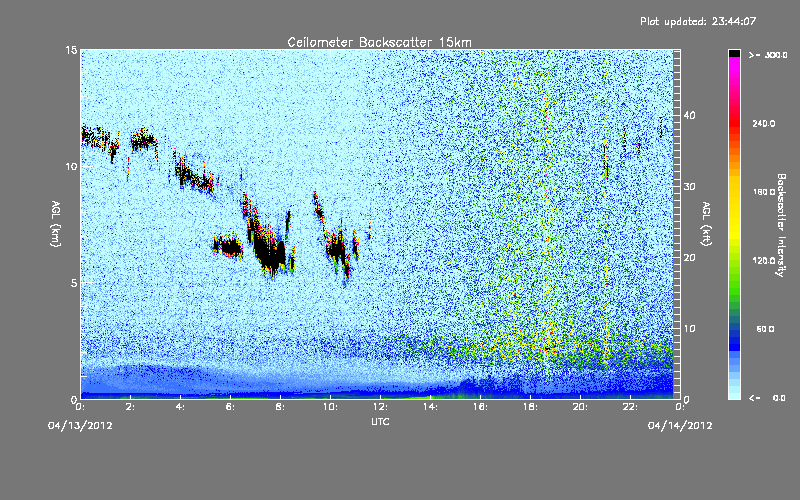Viewport: 800px width, 500px height.
Task: Click the '18:' hour tick label
Action: coord(530,407)
